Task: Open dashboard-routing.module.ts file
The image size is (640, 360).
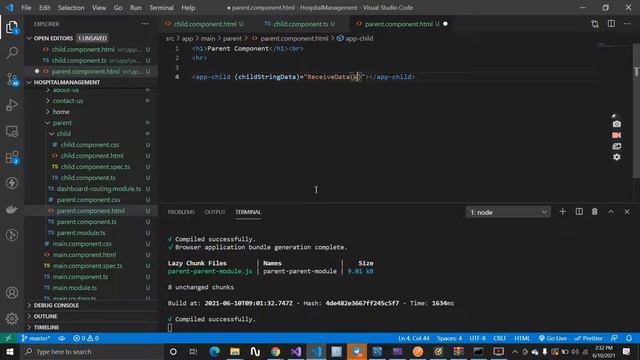Action: (99, 189)
